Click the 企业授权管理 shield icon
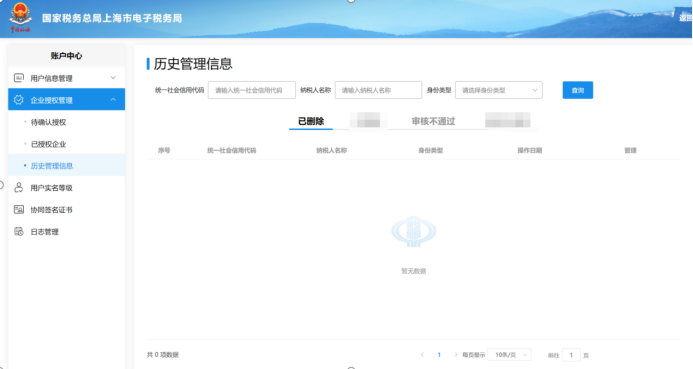Viewport: 693px width, 369px height. (19, 100)
